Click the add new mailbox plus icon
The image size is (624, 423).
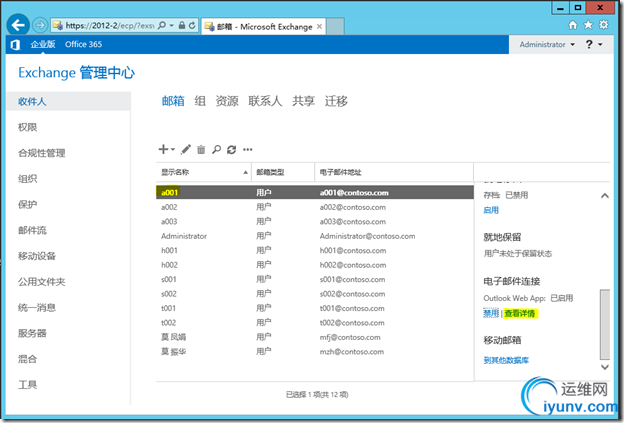coord(163,149)
